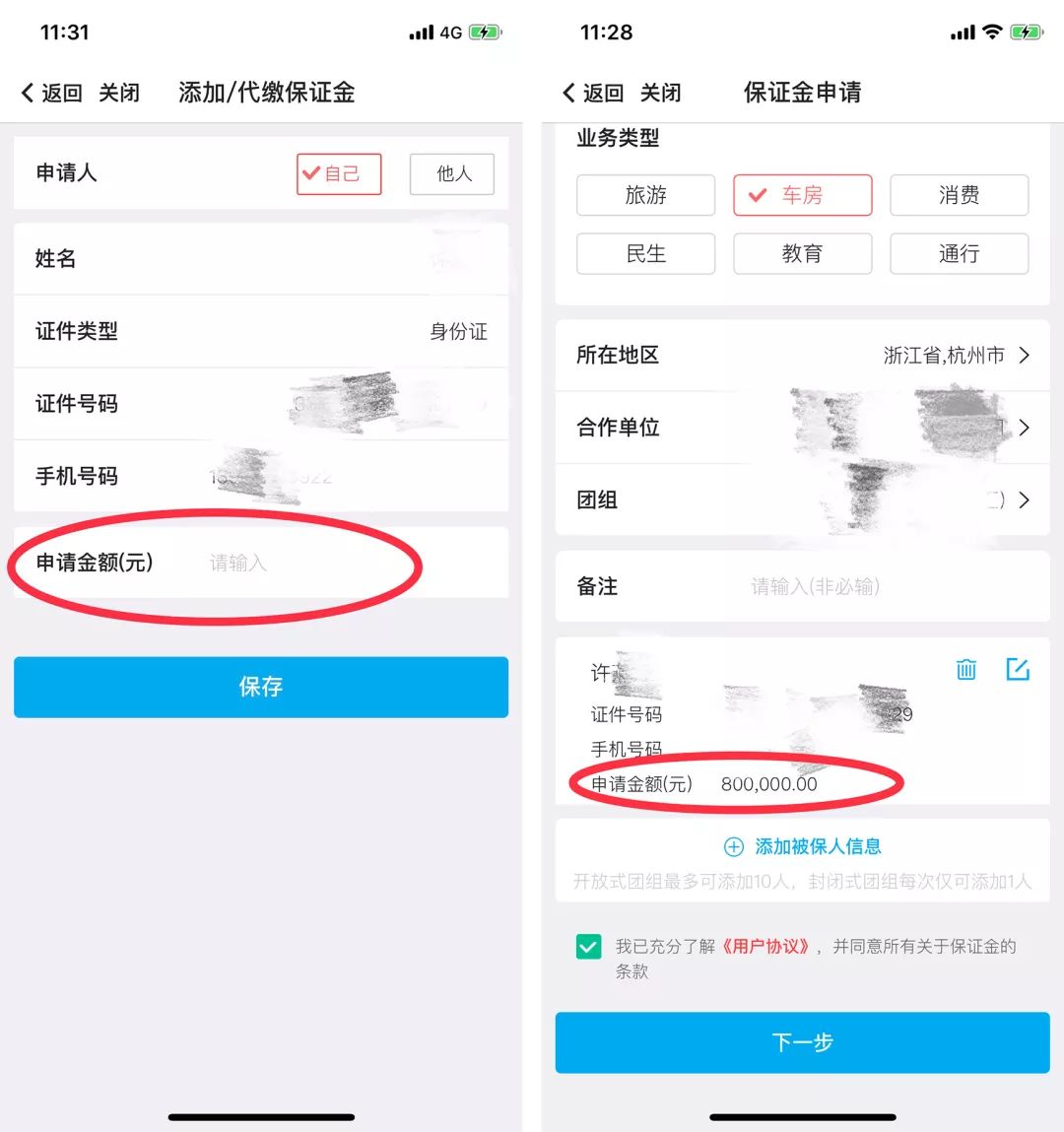Screen dimensions: 1064x1132
Task: Edit the insured person entry with pencil icon
Action: tap(1018, 669)
